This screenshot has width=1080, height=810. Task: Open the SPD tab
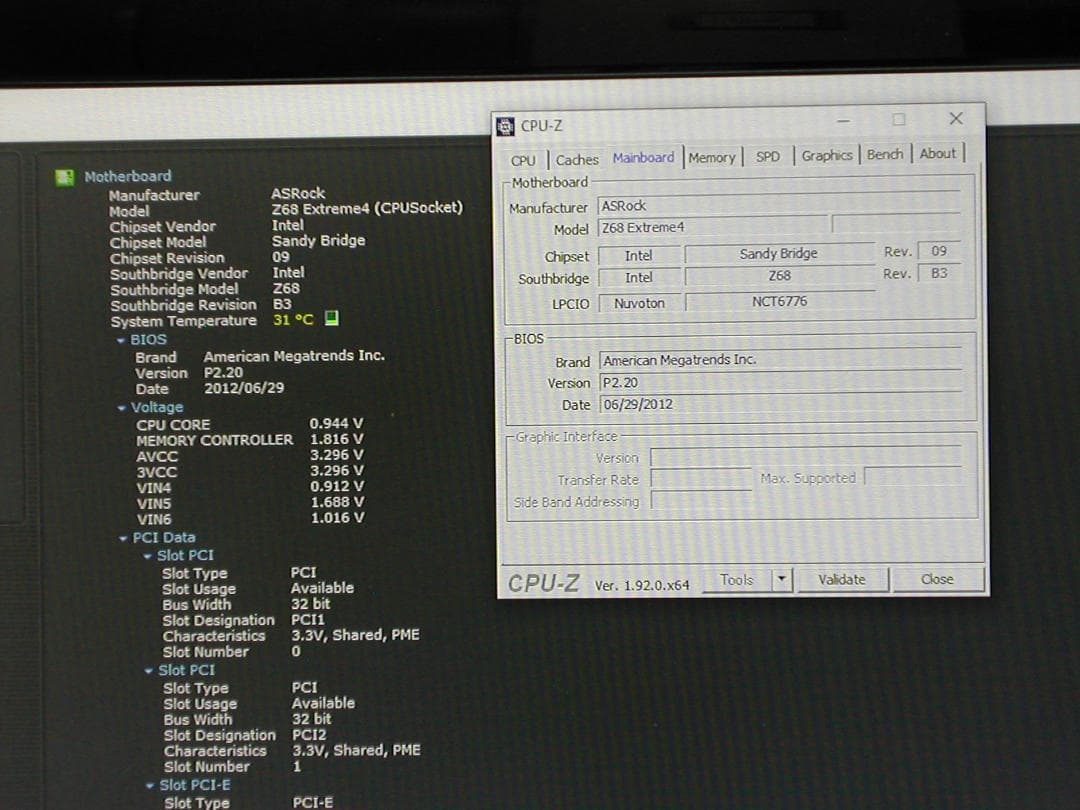coord(768,157)
